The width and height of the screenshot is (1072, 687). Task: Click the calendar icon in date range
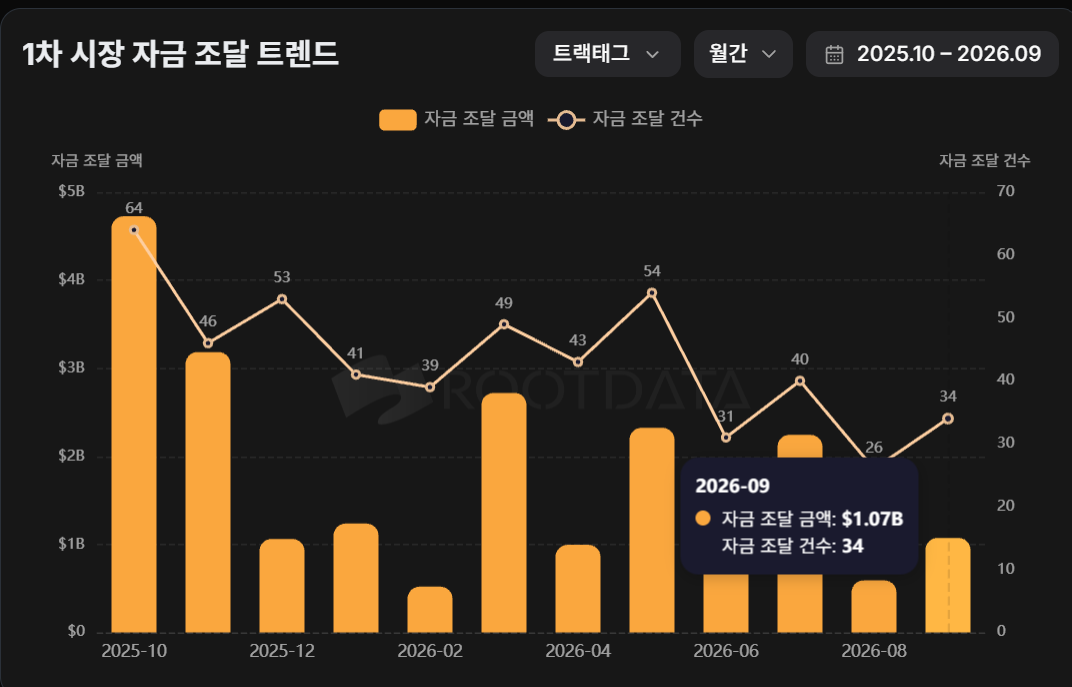pyautogui.click(x=834, y=54)
